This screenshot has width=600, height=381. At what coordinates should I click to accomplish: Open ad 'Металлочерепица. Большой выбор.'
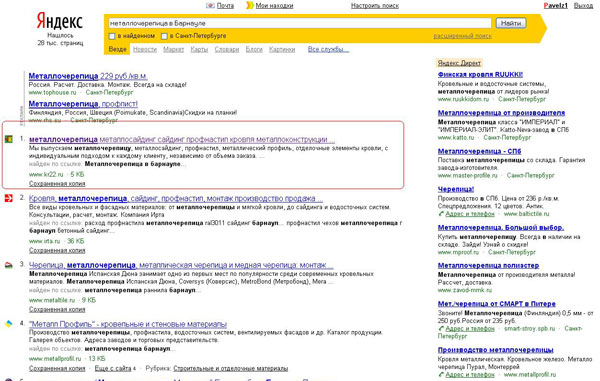click(x=501, y=228)
